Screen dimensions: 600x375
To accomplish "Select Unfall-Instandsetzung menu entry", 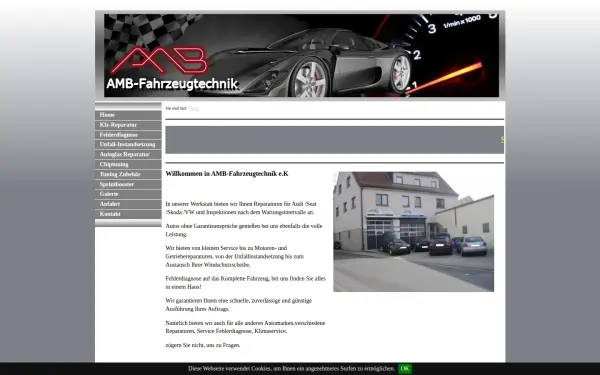I will pos(128,145).
